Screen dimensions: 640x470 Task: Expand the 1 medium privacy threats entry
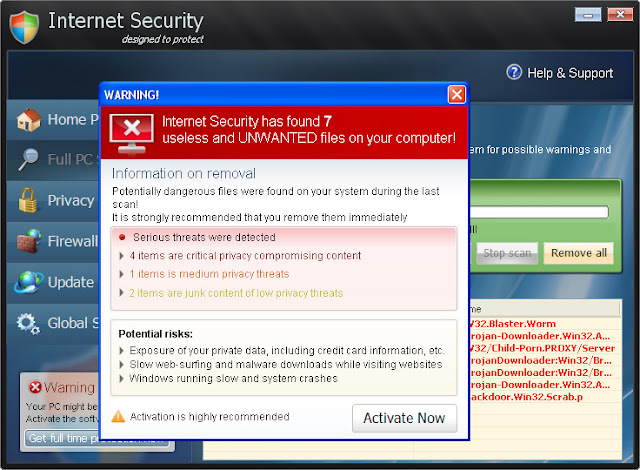click(204, 274)
